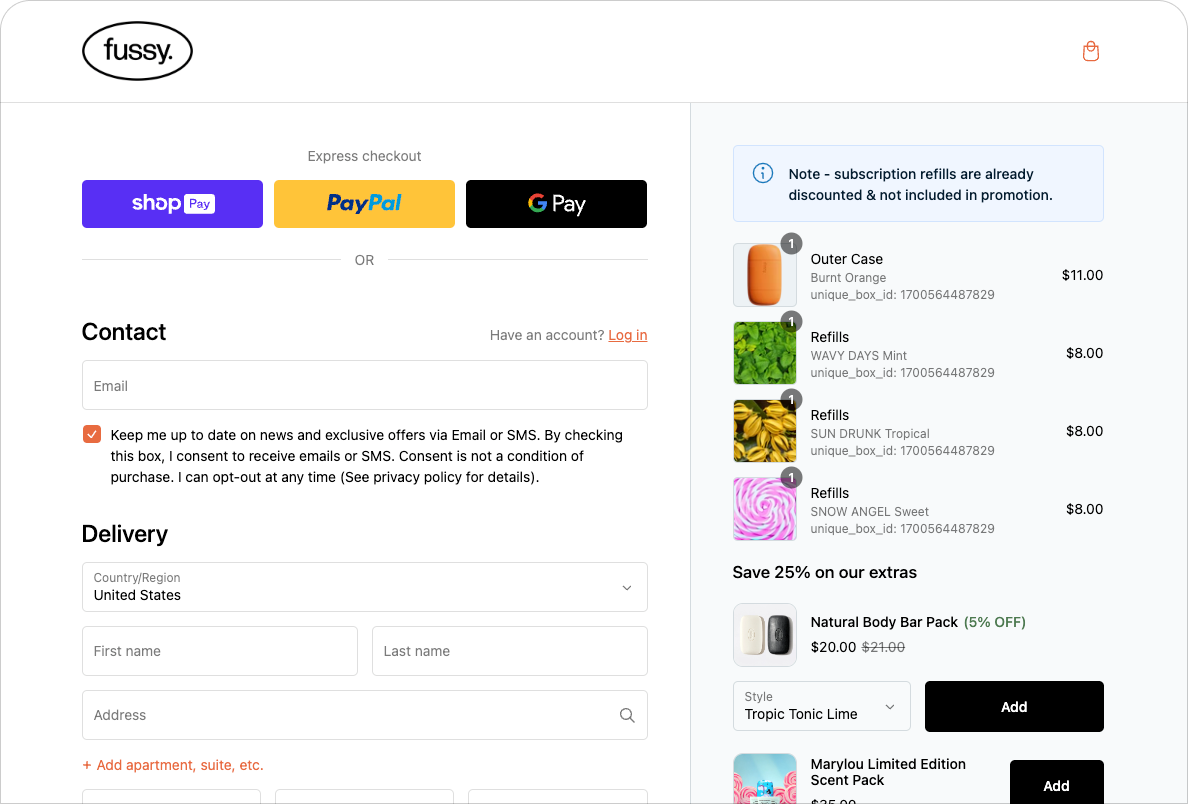Screen dimensions: 1188x804
Task: Add the Natural Body Bar Pack
Action: tap(1014, 706)
